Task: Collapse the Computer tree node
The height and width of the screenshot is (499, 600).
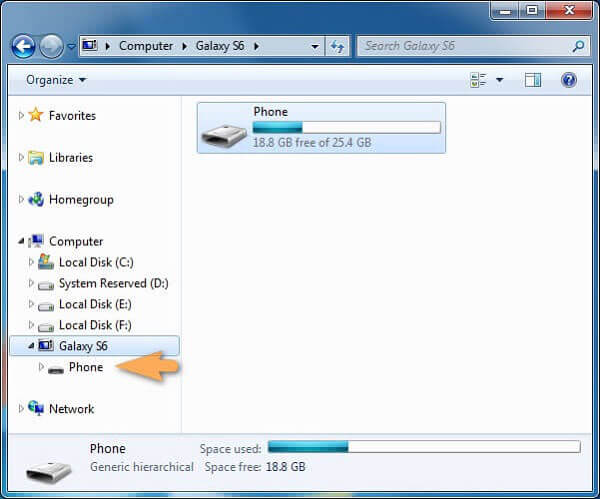Action: coord(21,241)
